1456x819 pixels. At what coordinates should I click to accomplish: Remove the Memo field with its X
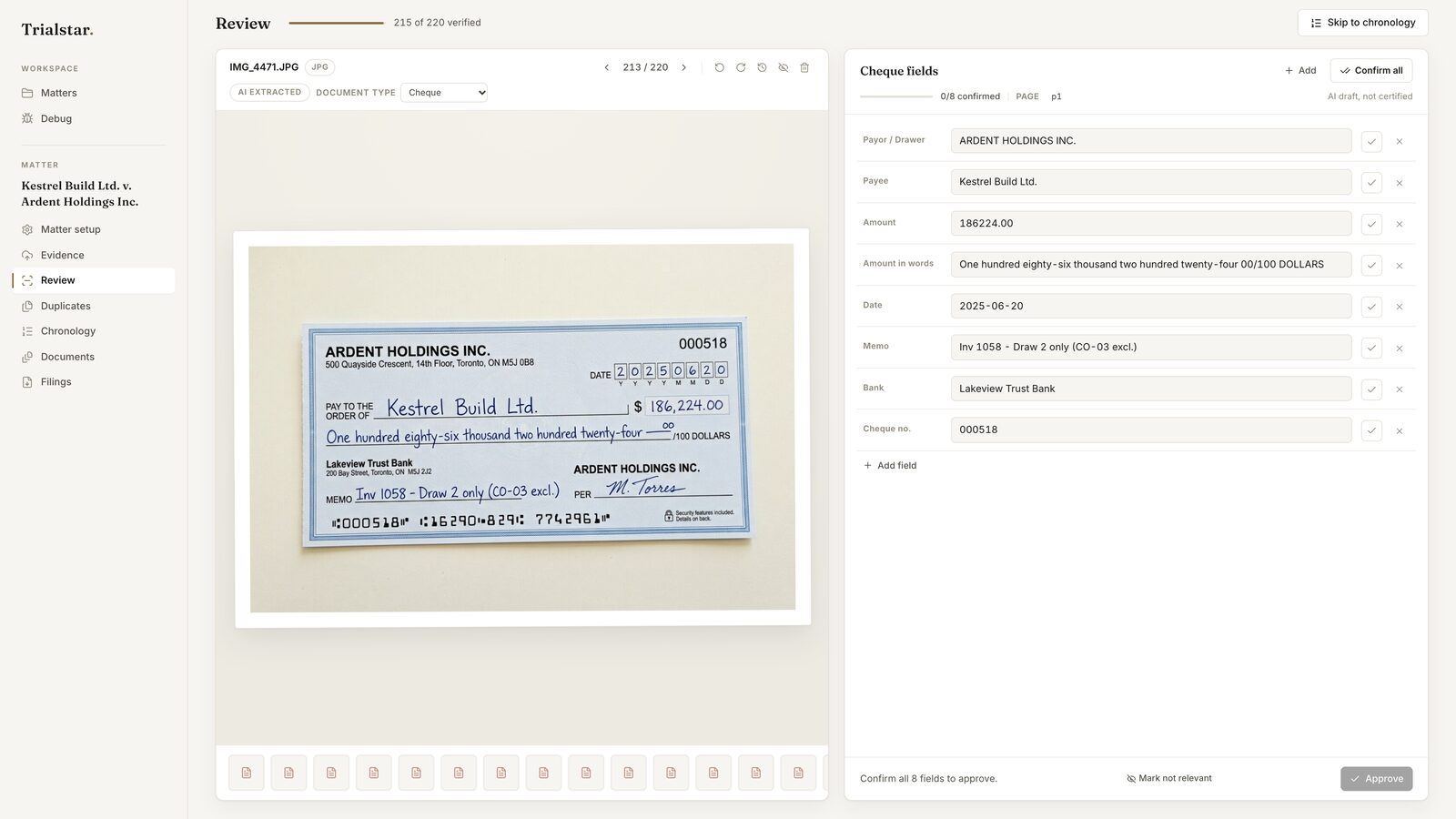point(1400,348)
